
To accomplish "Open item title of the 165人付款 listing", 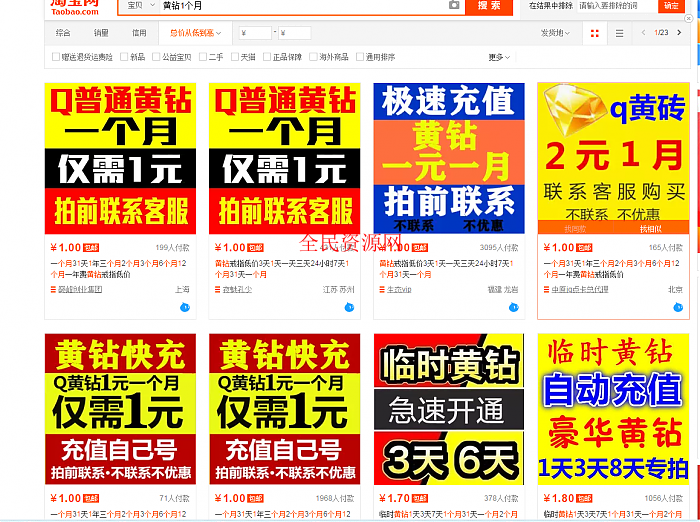I will [611, 269].
